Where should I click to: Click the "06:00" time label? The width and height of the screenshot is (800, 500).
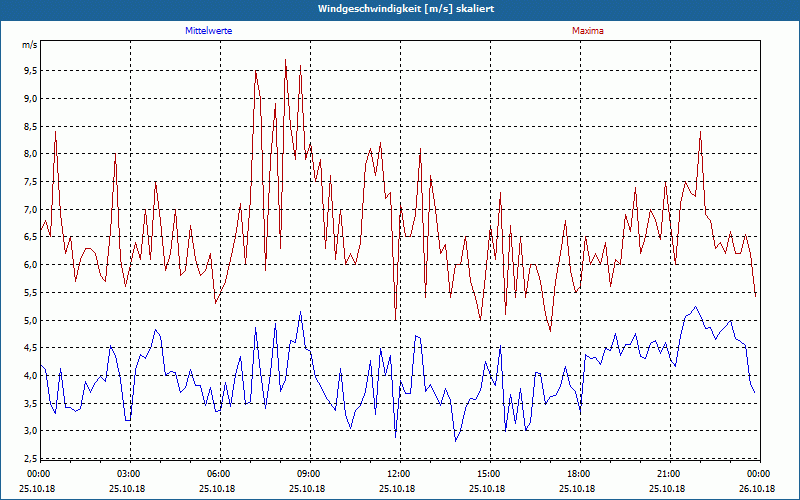click(218, 474)
